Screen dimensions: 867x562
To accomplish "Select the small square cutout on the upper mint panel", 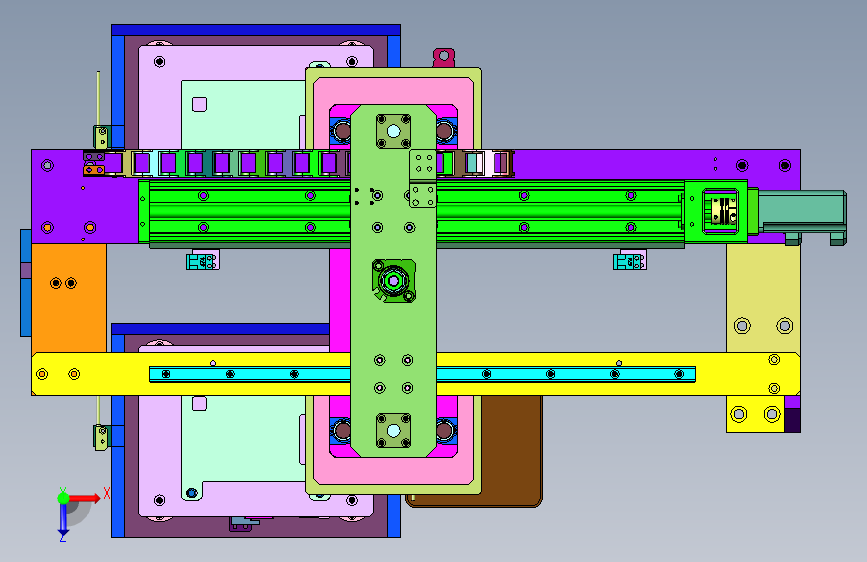I will point(199,104).
